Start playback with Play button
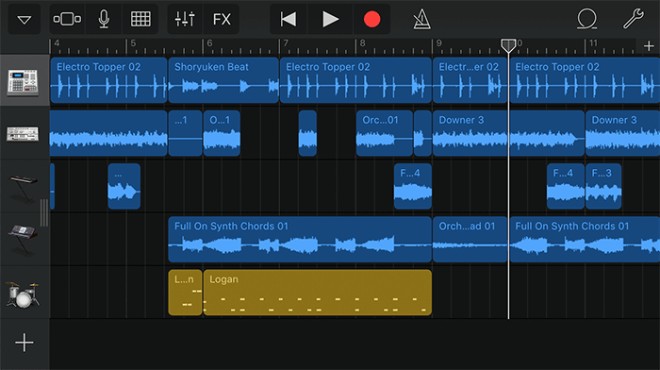Viewport: 660px width, 370px height. (x=330, y=19)
